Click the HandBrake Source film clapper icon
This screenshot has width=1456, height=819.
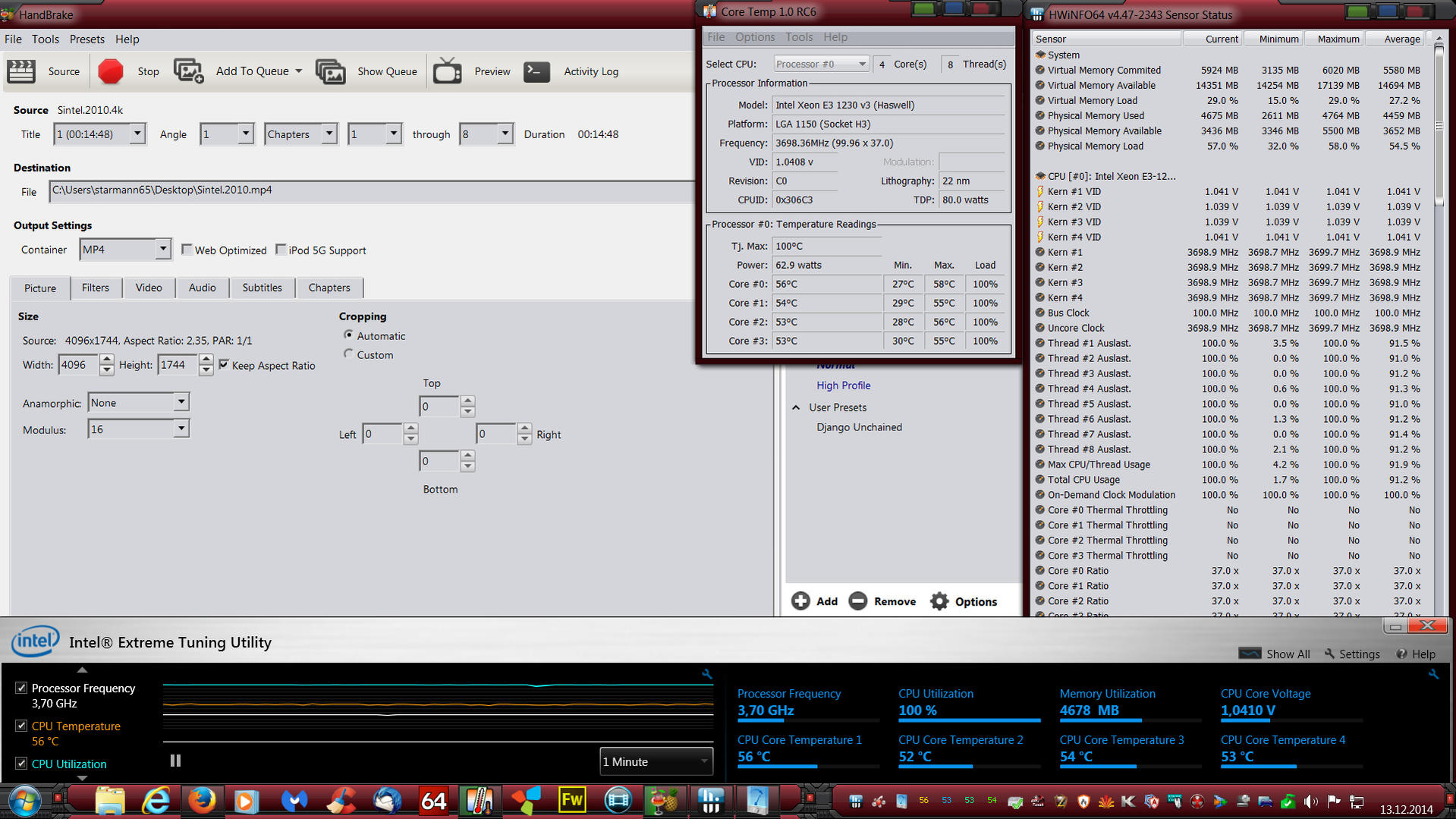[21, 71]
